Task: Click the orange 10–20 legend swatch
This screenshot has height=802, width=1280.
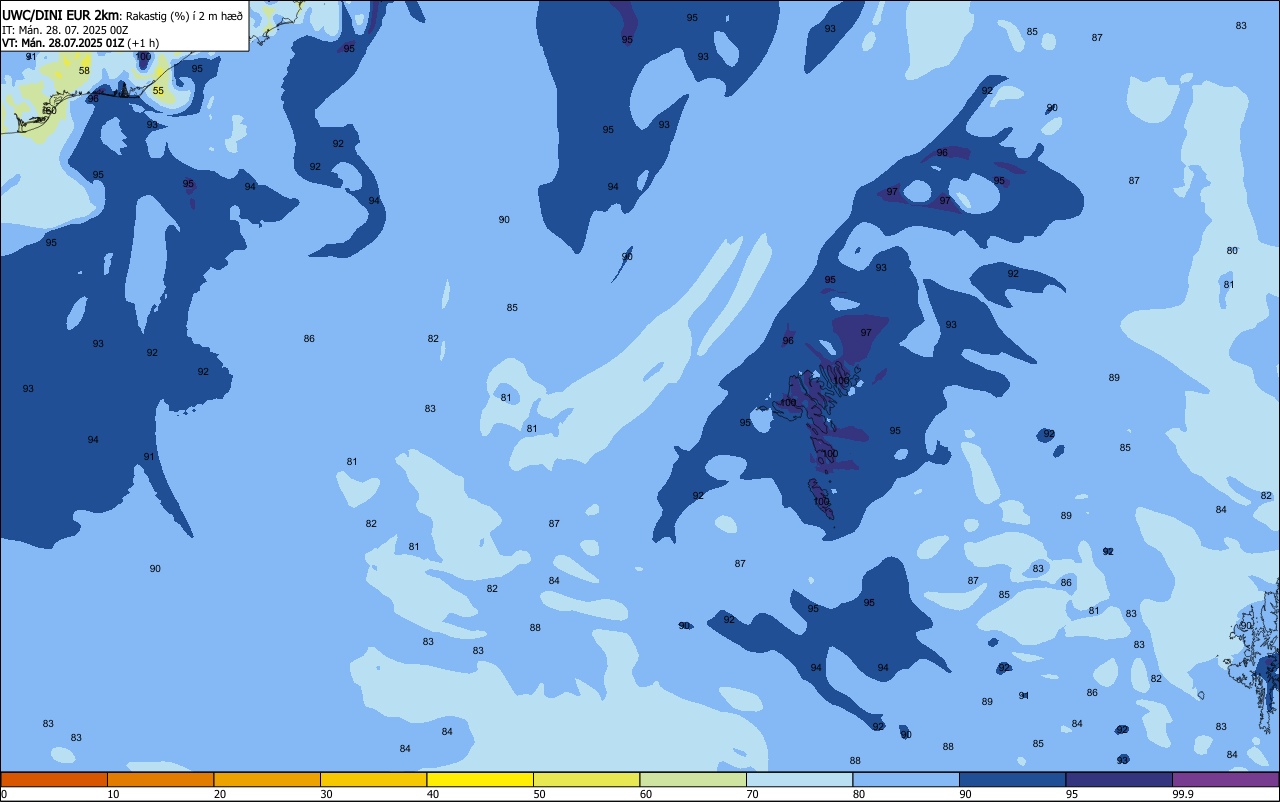Action: click(160, 779)
